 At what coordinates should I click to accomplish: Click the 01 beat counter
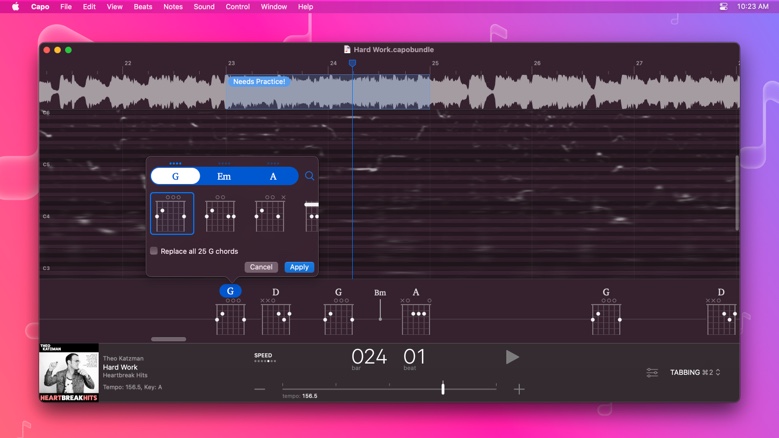pyautogui.click(x=414, y=357)
